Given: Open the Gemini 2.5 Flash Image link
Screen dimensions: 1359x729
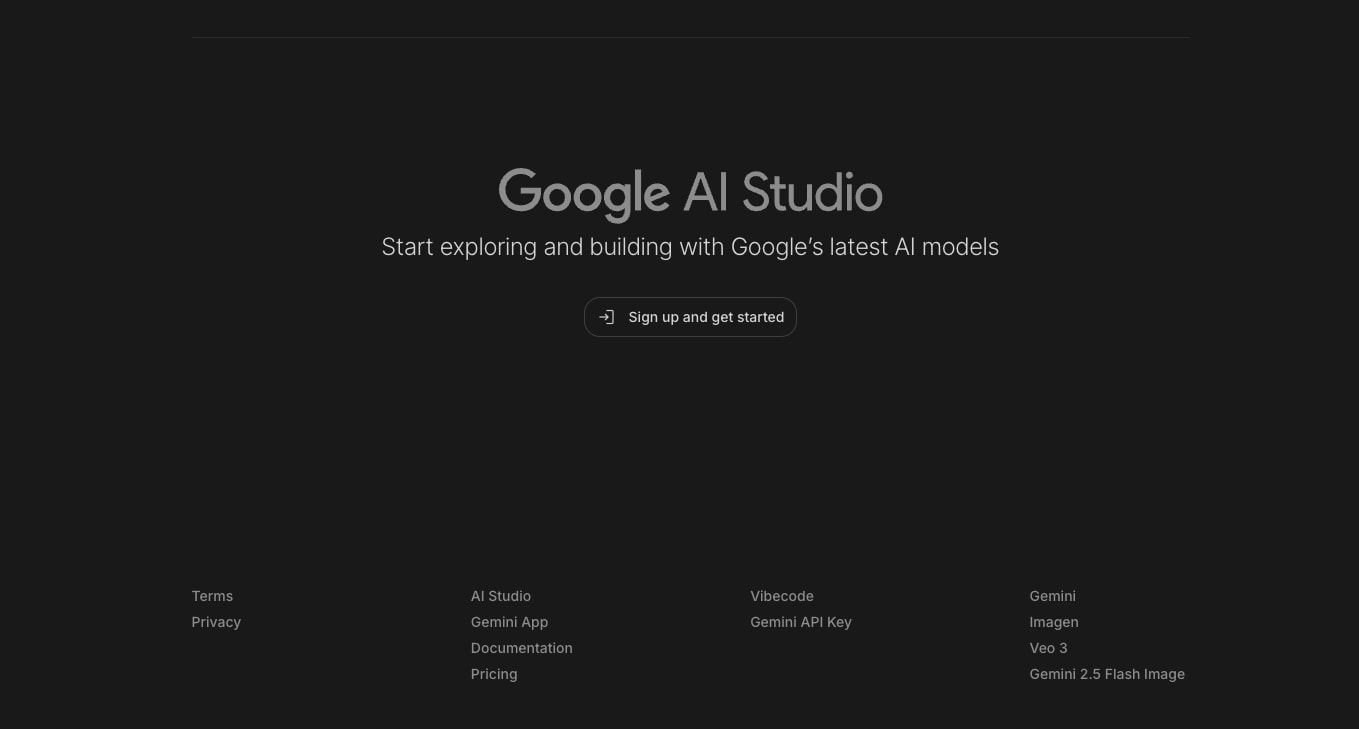Looking at the screenshot, I should (1107, 674).
